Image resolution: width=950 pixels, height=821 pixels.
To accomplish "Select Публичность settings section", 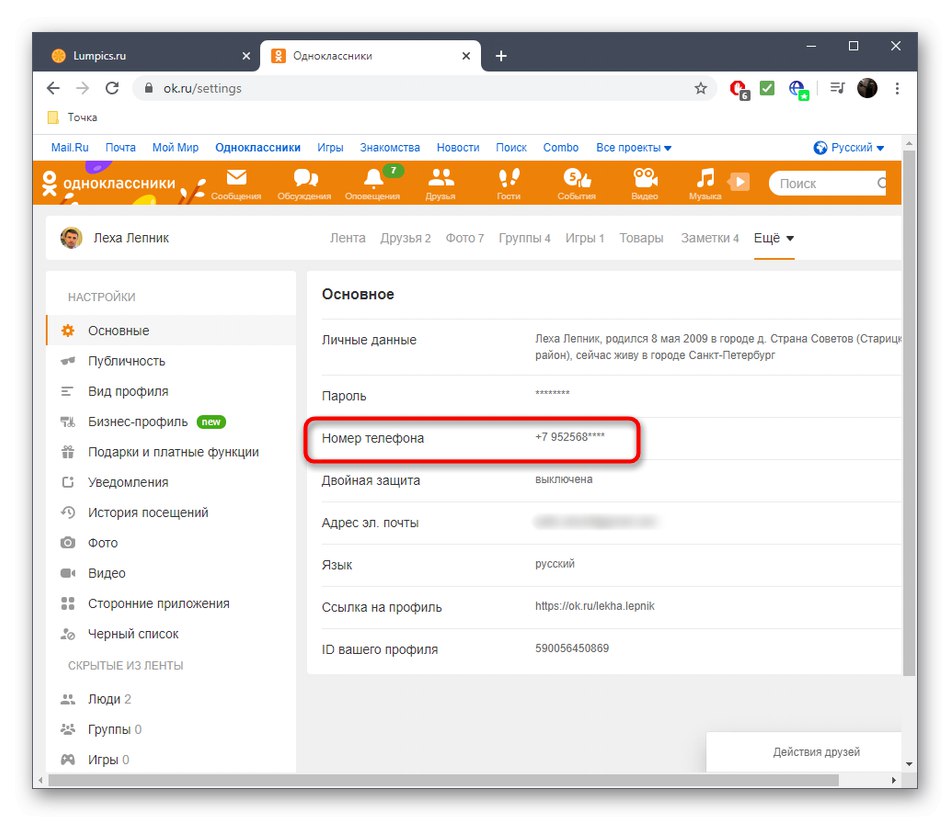I will [x=171, y=361].
